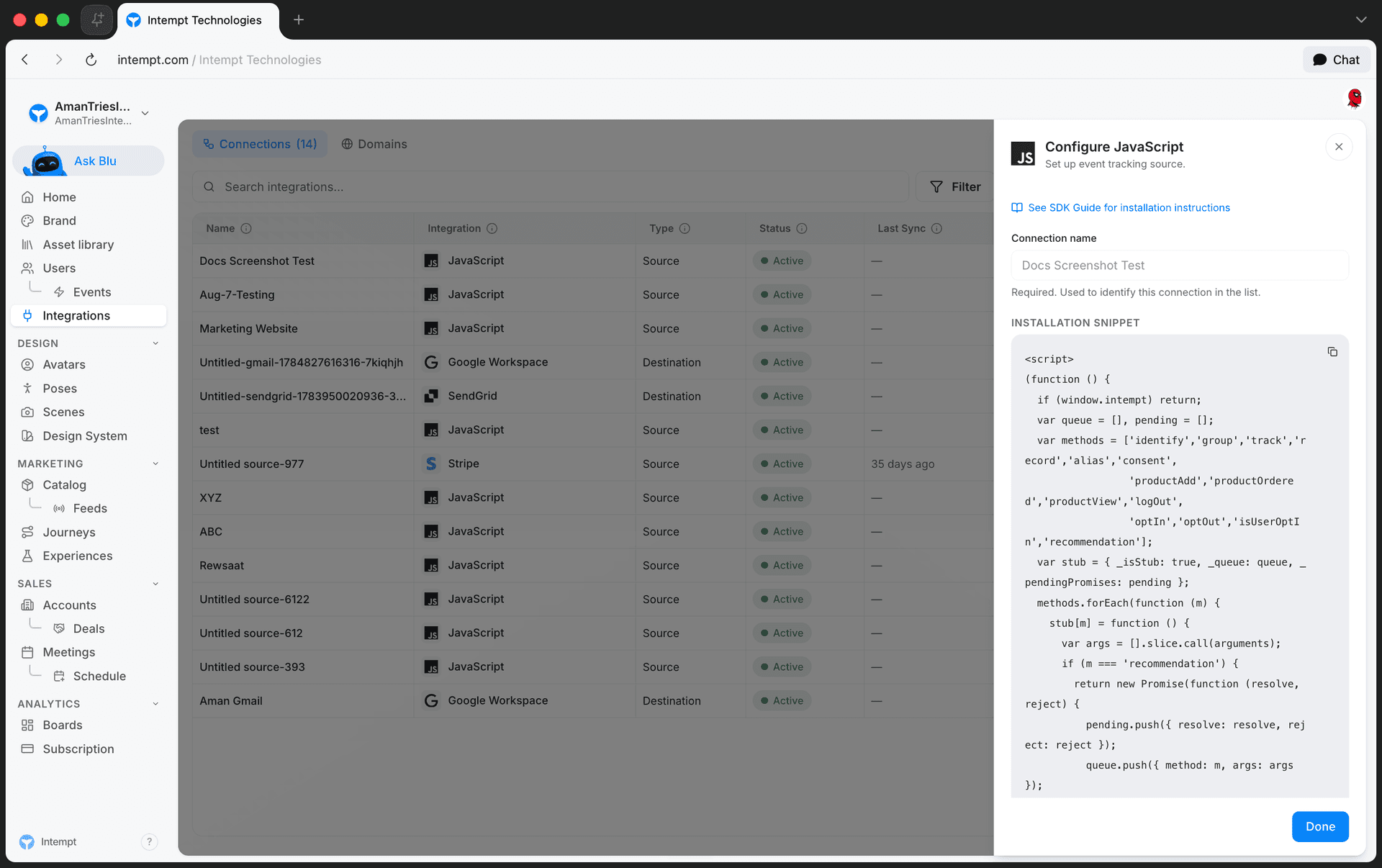Click the '35 days ago' last sync cell
The width and height of the screenshot is (1382, 868).
tap(903, 464)
